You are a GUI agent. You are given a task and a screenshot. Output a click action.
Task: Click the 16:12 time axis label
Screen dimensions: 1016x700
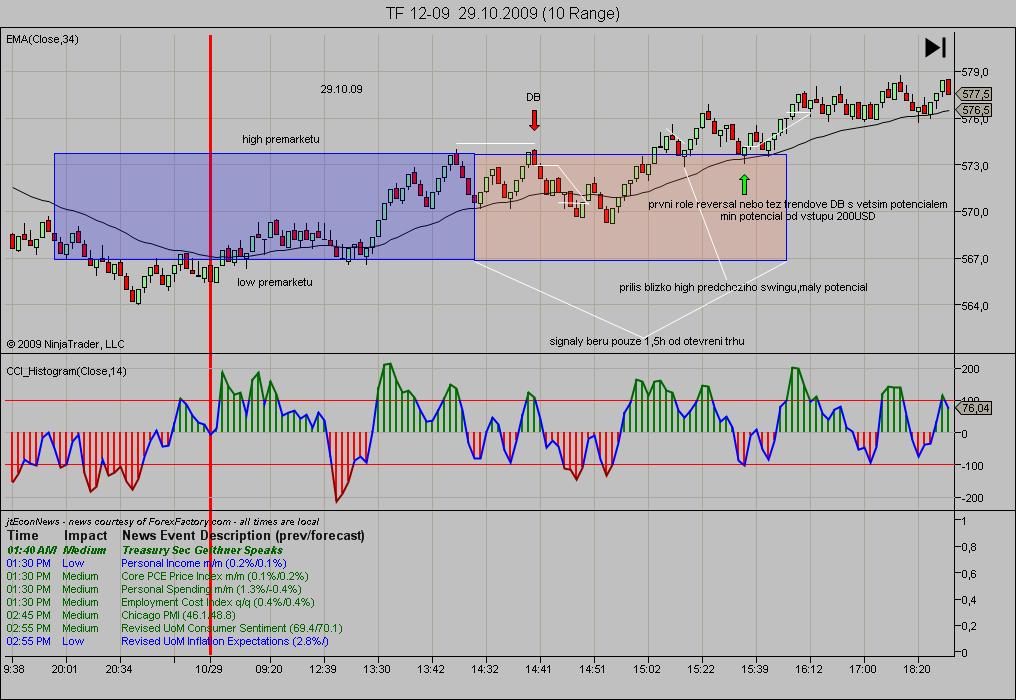tap(809, 669)
